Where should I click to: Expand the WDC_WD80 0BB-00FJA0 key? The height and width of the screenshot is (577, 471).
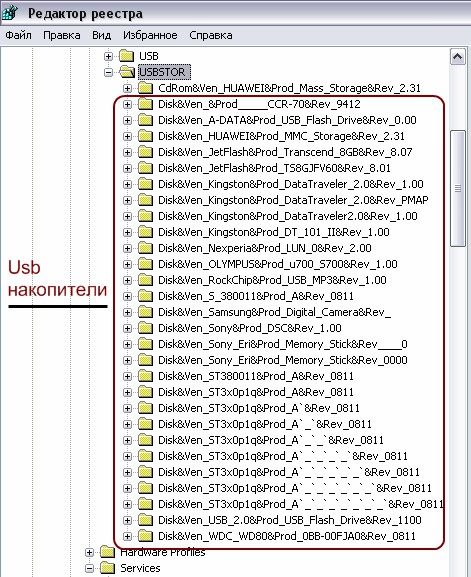(x=127, y=537)
